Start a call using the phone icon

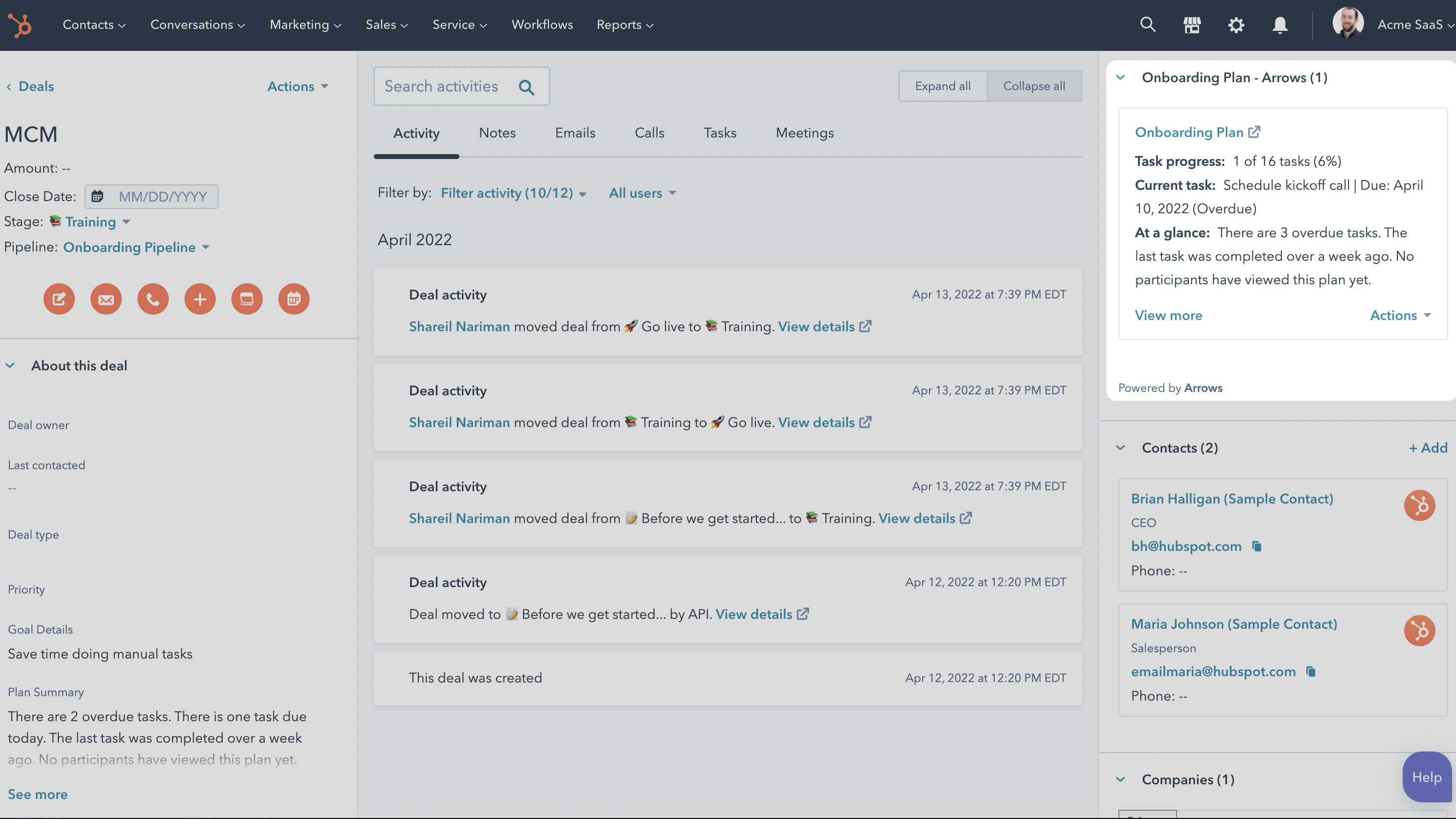point(153,299)
